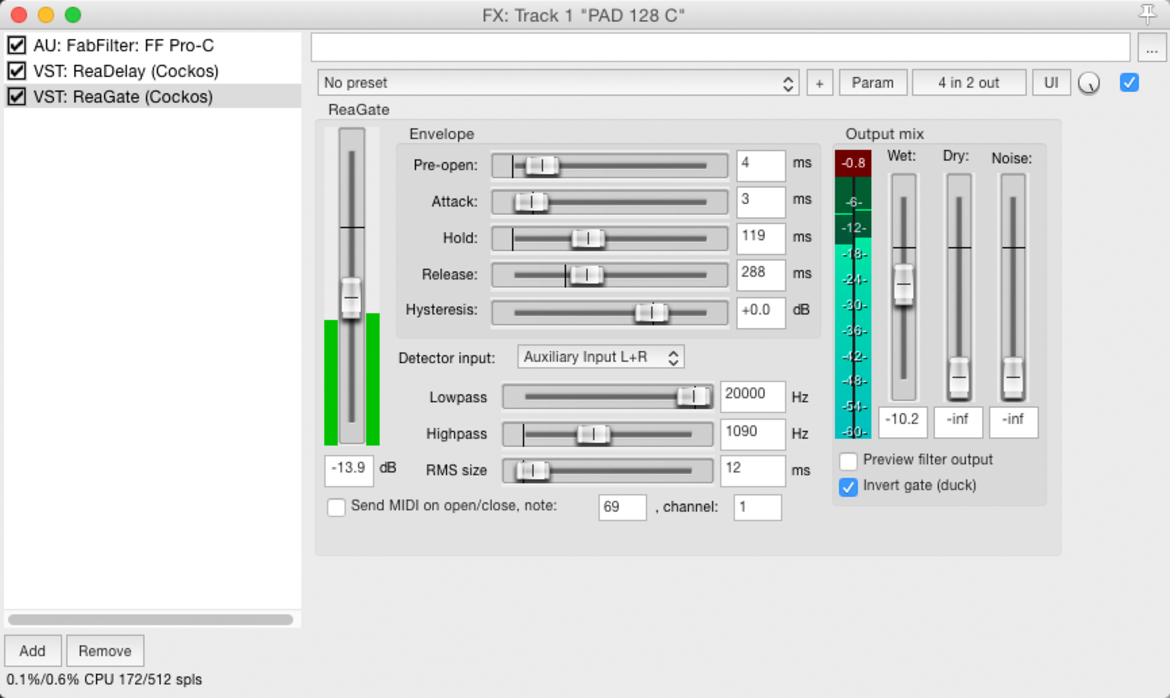Click the threshold fader handle
Image resolution: width=1170 pixels, height=698 pixels.
[351, 299]
